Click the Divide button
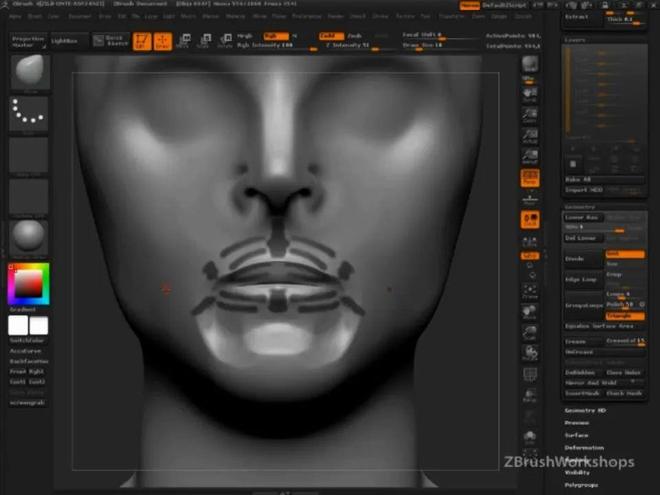 pyautogui.click(x=583, y=259)
